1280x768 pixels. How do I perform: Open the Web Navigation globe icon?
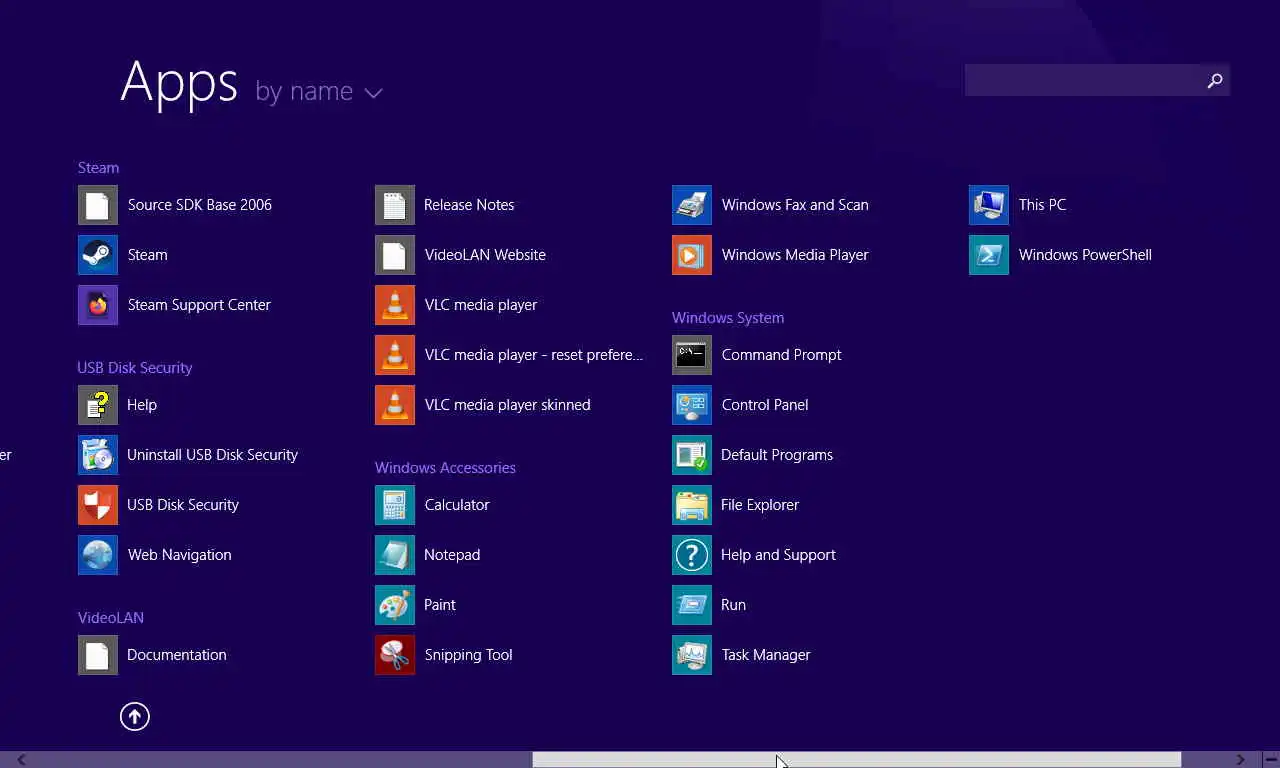click(x=98, y=555)
